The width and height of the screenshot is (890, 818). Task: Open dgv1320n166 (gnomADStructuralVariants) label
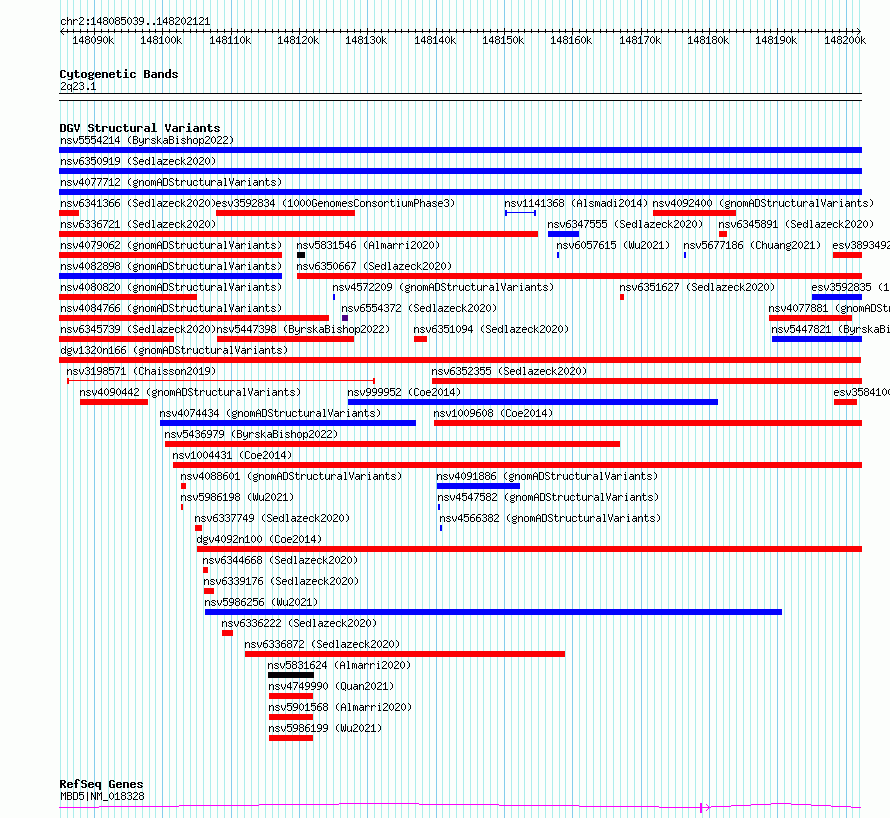tap(174, 350)
